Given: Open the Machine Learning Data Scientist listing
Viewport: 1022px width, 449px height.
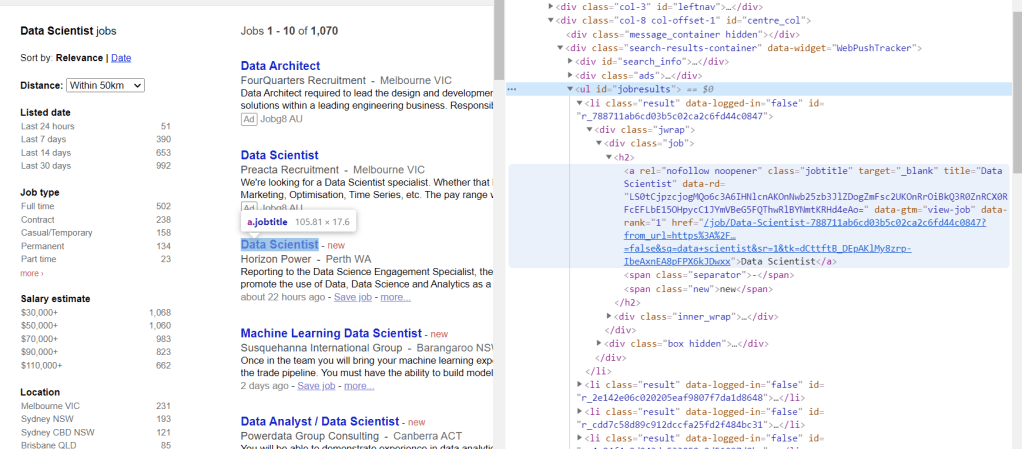Looking at the screenshot, I should 331,333.
